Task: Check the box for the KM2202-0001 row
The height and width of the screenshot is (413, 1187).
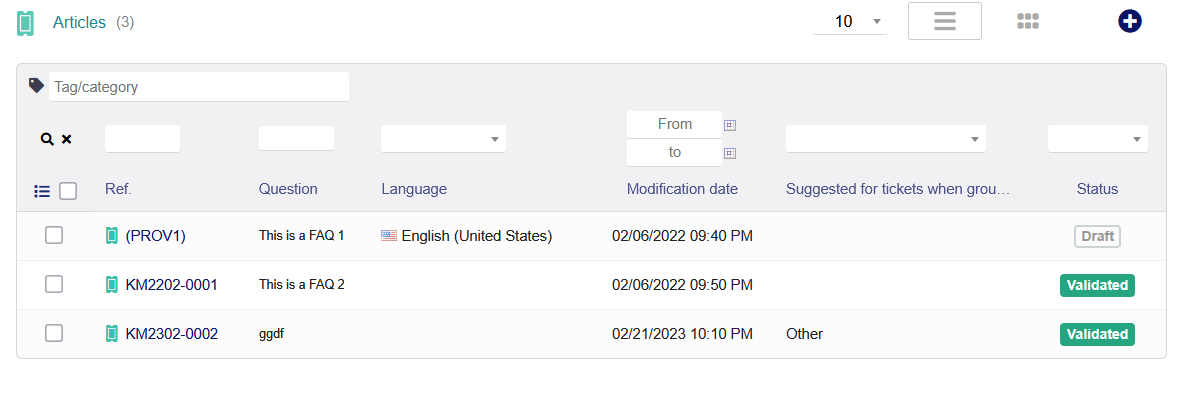Action: 54,285
